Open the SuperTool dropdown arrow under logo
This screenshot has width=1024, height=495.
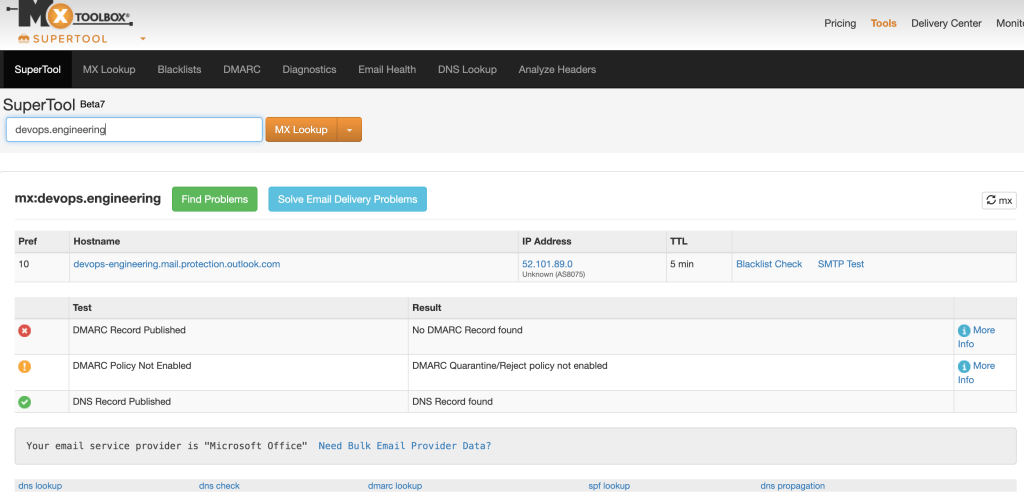[x=143, y=39]
